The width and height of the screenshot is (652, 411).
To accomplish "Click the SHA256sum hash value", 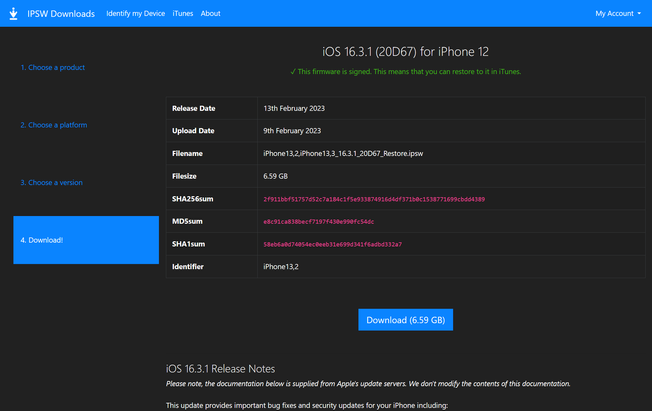I will click(x=374, y=199).
